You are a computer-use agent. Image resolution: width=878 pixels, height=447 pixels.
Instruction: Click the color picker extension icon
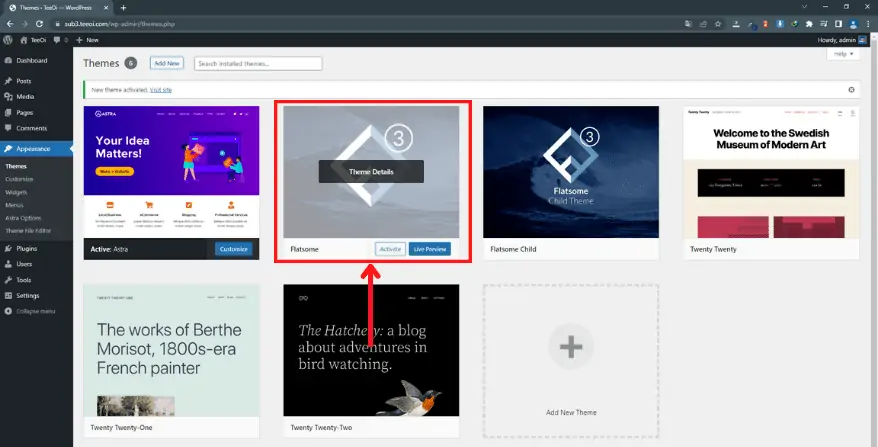pos(751,25)
